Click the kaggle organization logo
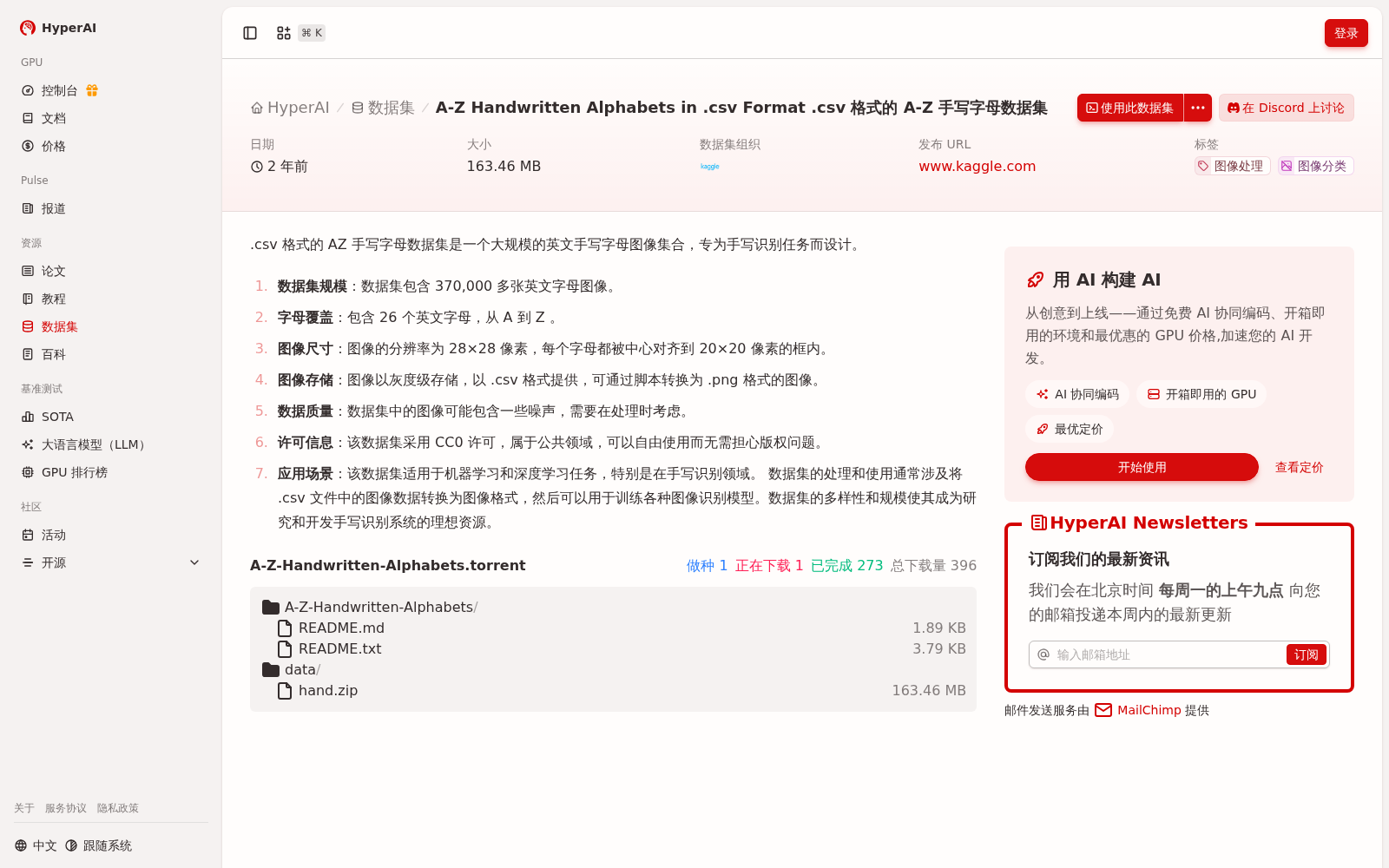The width and height of the screenshot is (1389, 868). [x=710, y=167]
